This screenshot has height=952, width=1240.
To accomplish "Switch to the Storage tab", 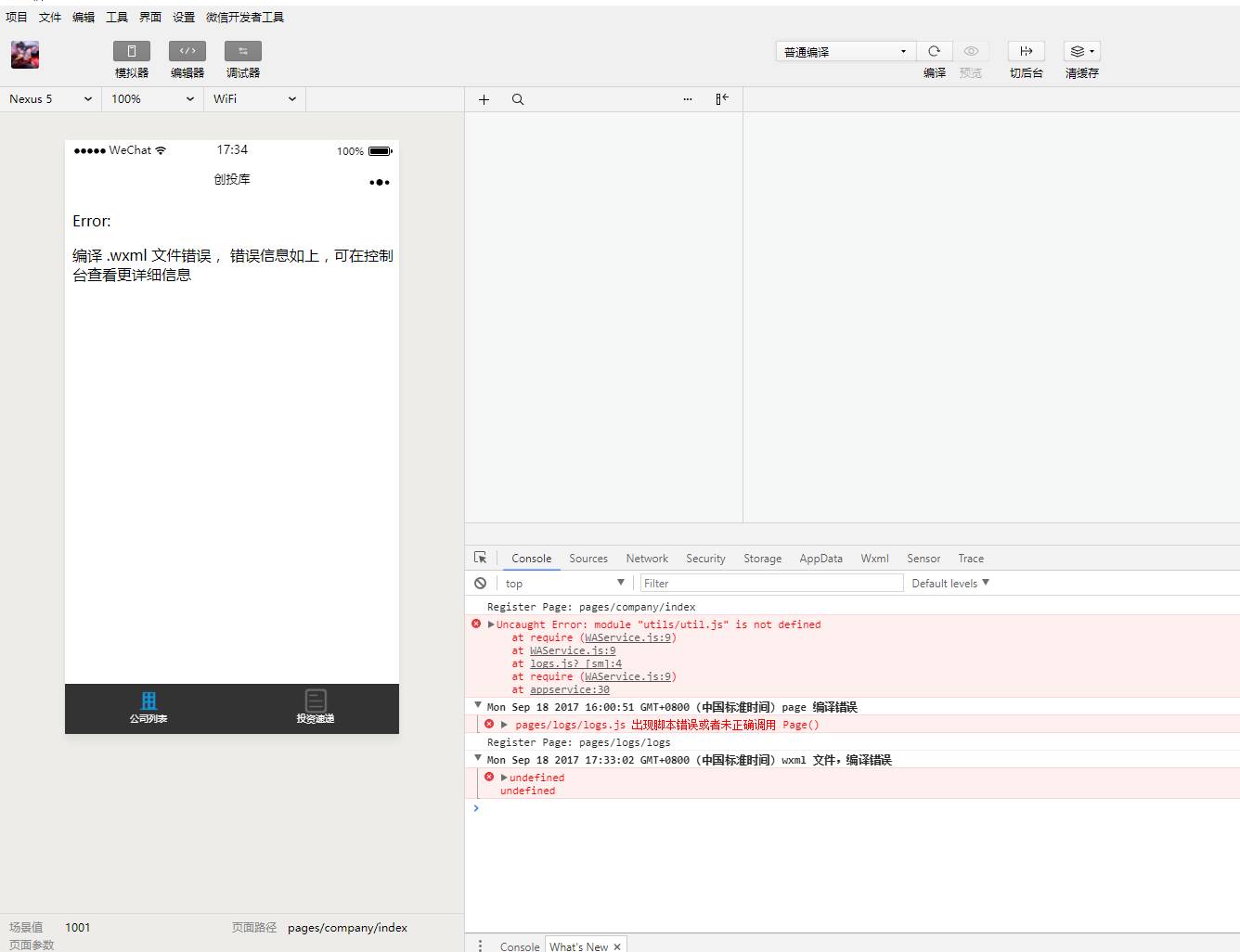I will [762, 559].
